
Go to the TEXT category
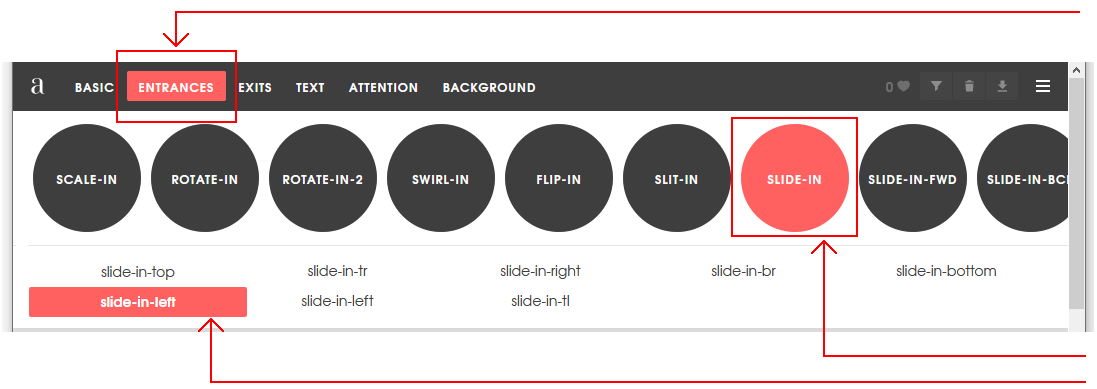(x=310, y=87)
